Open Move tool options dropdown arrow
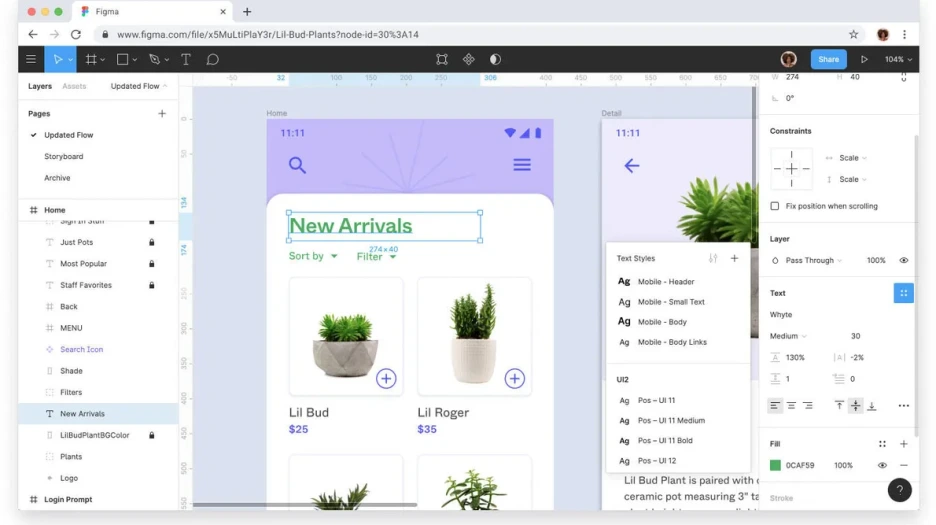This screenshot has width=936, height=525. [x=70, y=60]
